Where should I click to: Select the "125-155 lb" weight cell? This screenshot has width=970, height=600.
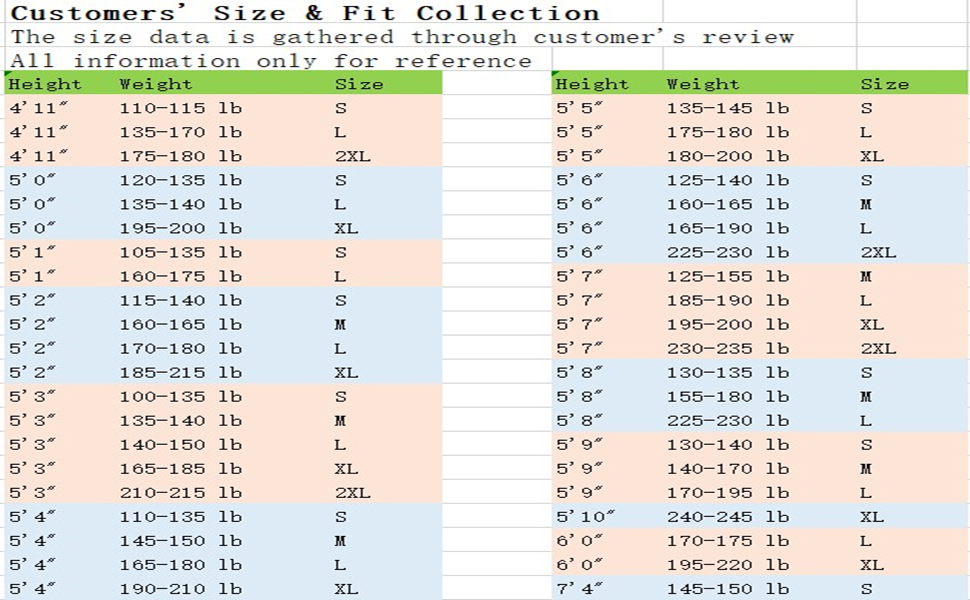[728, 276]
